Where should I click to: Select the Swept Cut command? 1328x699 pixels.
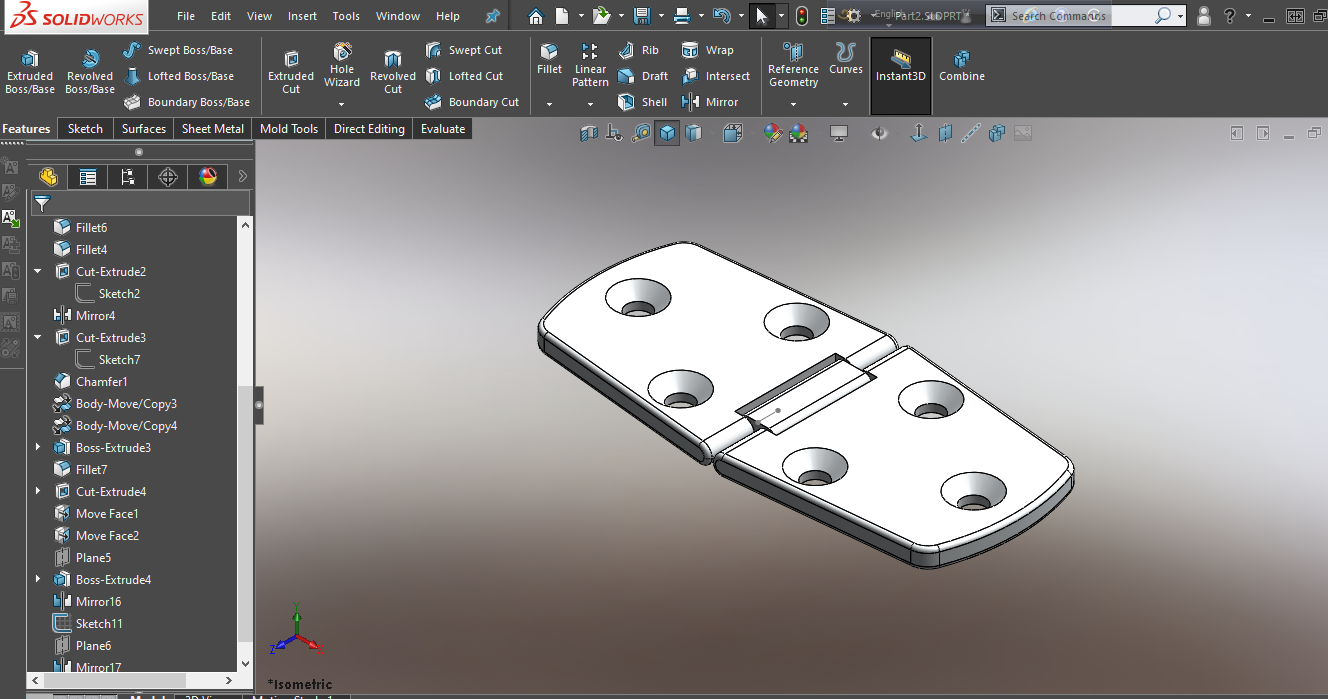tap(464, 50)
